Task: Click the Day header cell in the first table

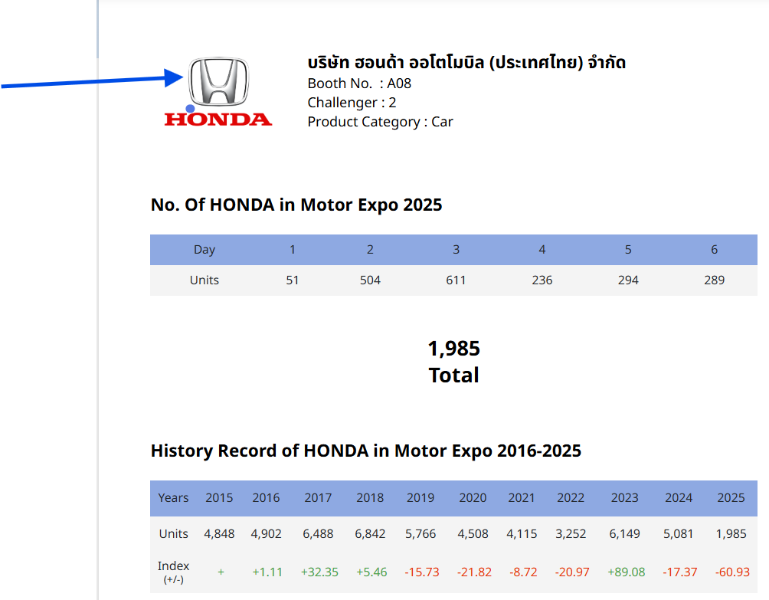Action: click(204, 250)
